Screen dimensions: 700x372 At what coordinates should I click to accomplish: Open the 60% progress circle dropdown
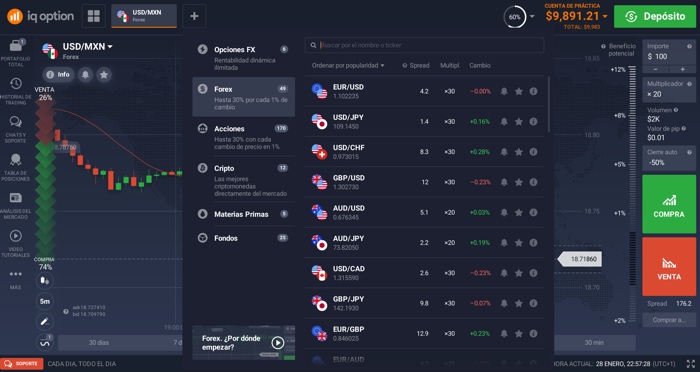[532, 17]
